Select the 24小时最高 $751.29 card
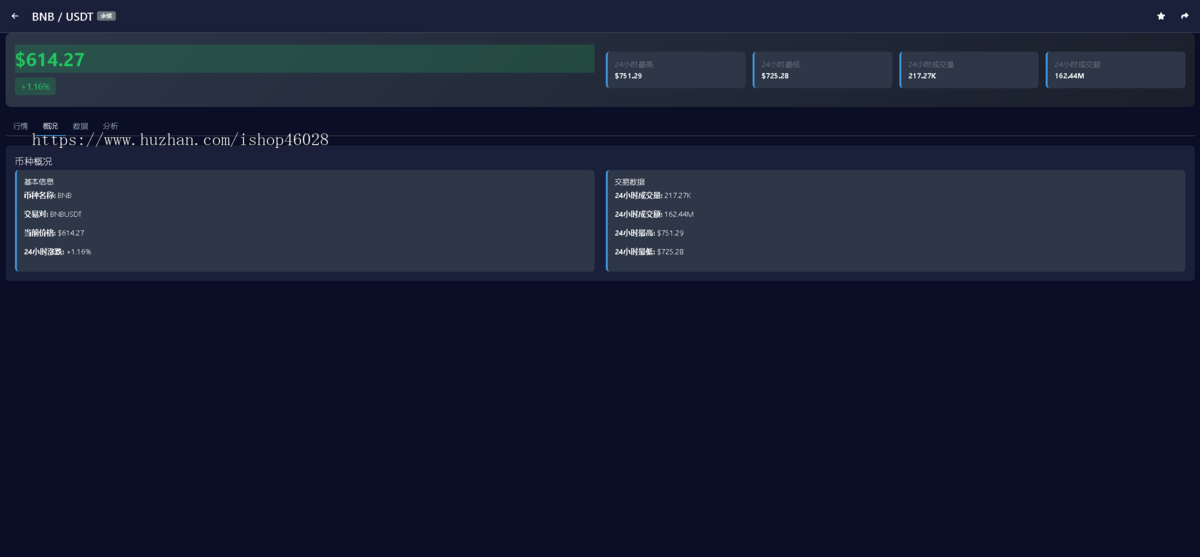 pyautogui.click(x=676, y=70)
